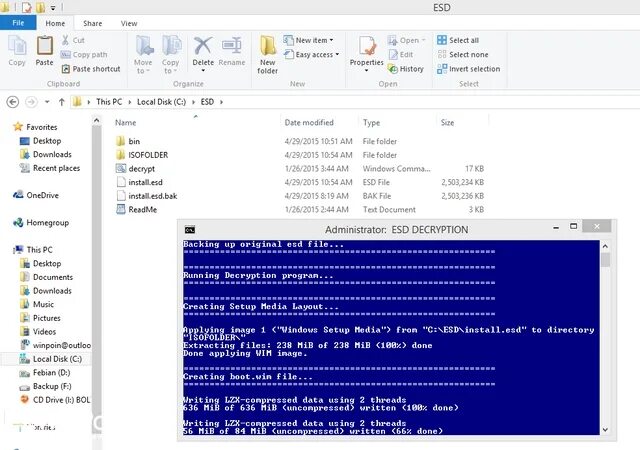
Task: Open Documents under This PC
Action: 47,277
